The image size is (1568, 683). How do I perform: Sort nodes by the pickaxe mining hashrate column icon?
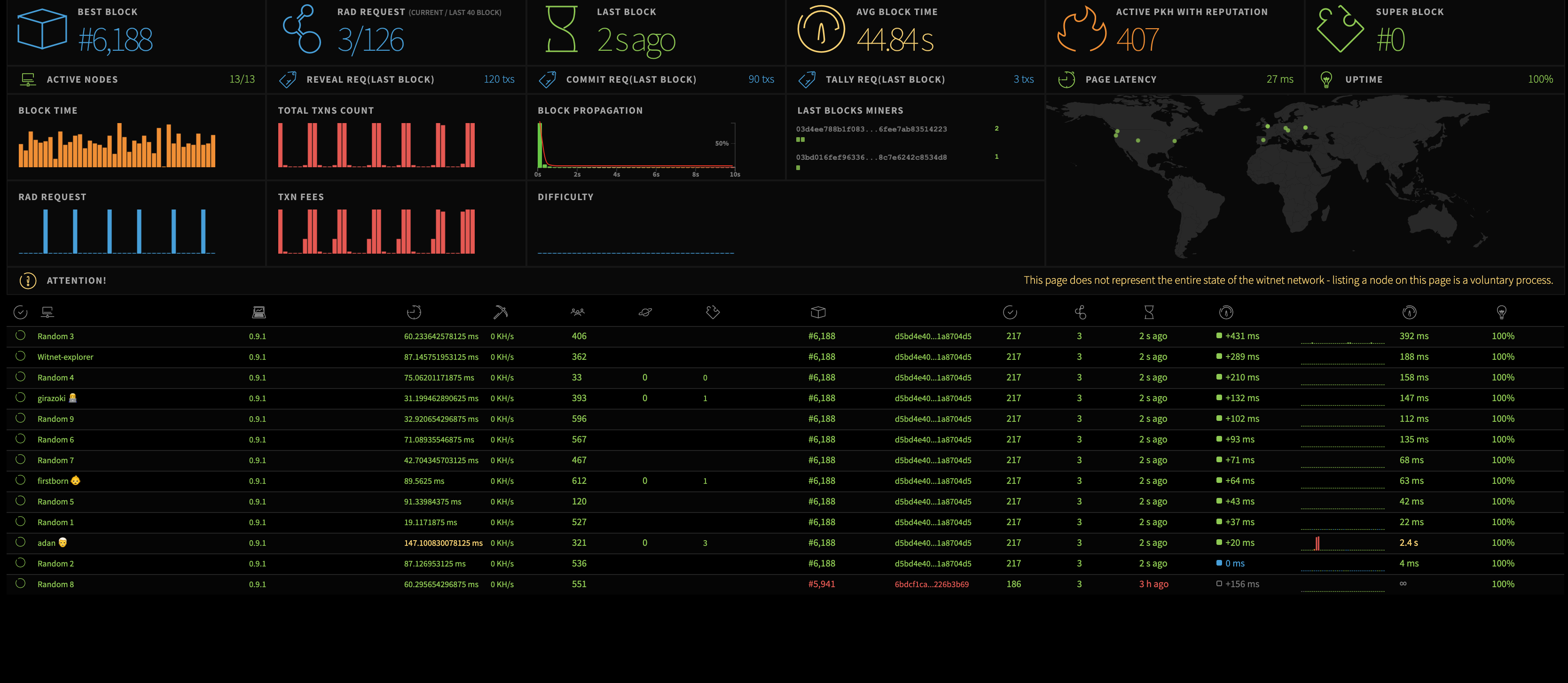click(501, 312)
